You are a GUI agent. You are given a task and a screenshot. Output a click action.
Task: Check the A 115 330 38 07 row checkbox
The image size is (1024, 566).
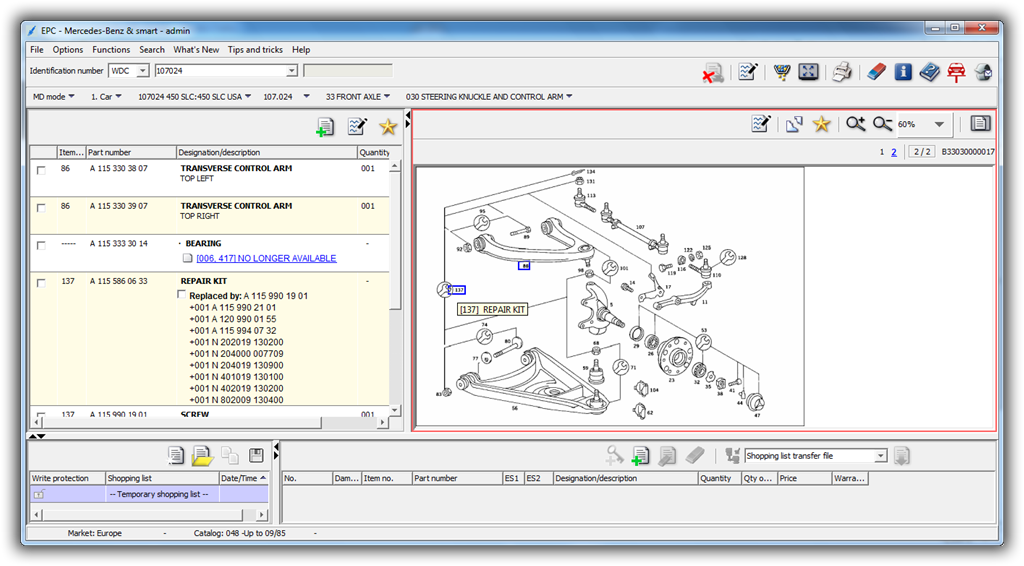tap(41, 170)
